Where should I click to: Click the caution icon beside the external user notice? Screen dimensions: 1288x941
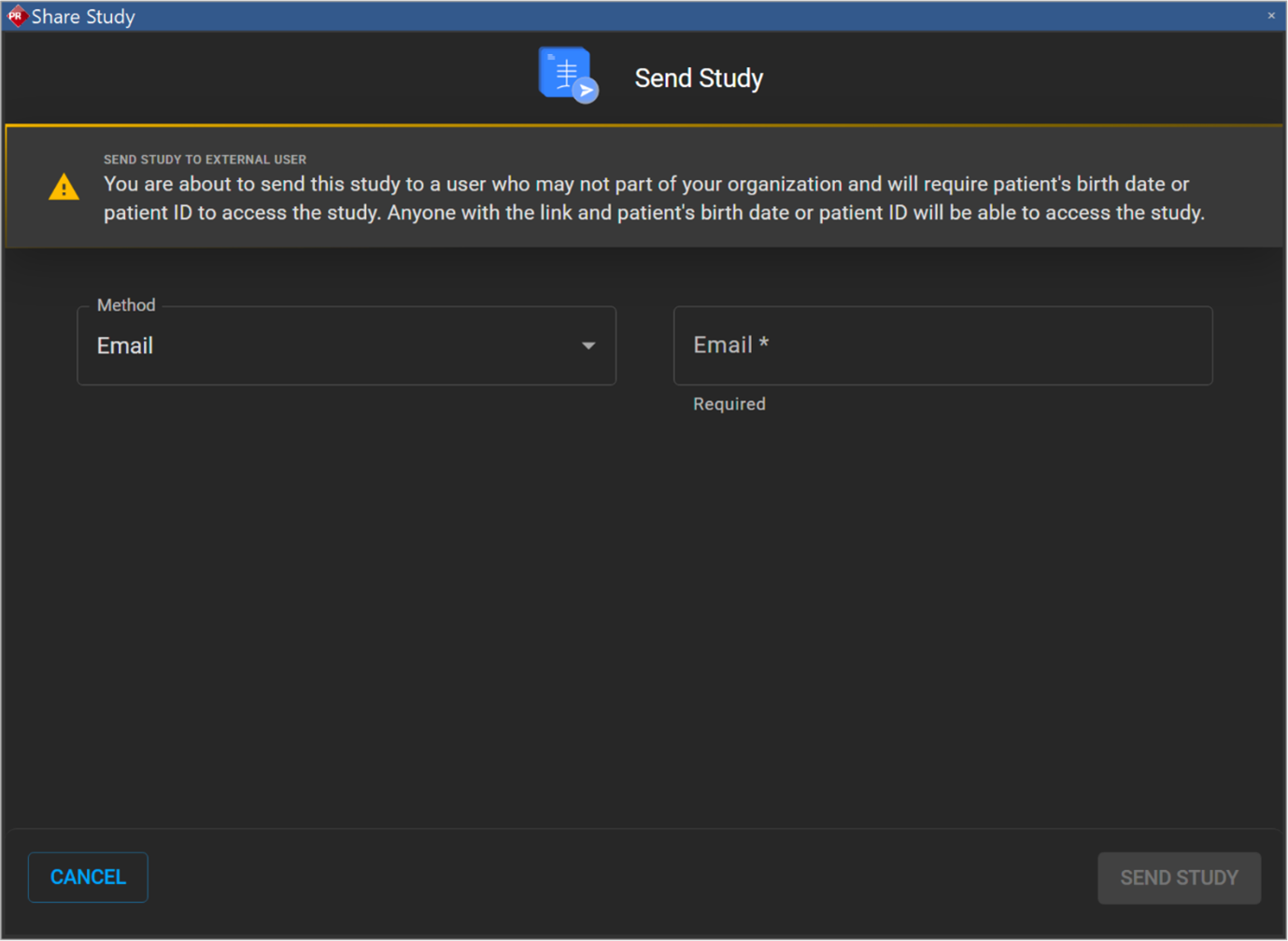tap(63, 187)
